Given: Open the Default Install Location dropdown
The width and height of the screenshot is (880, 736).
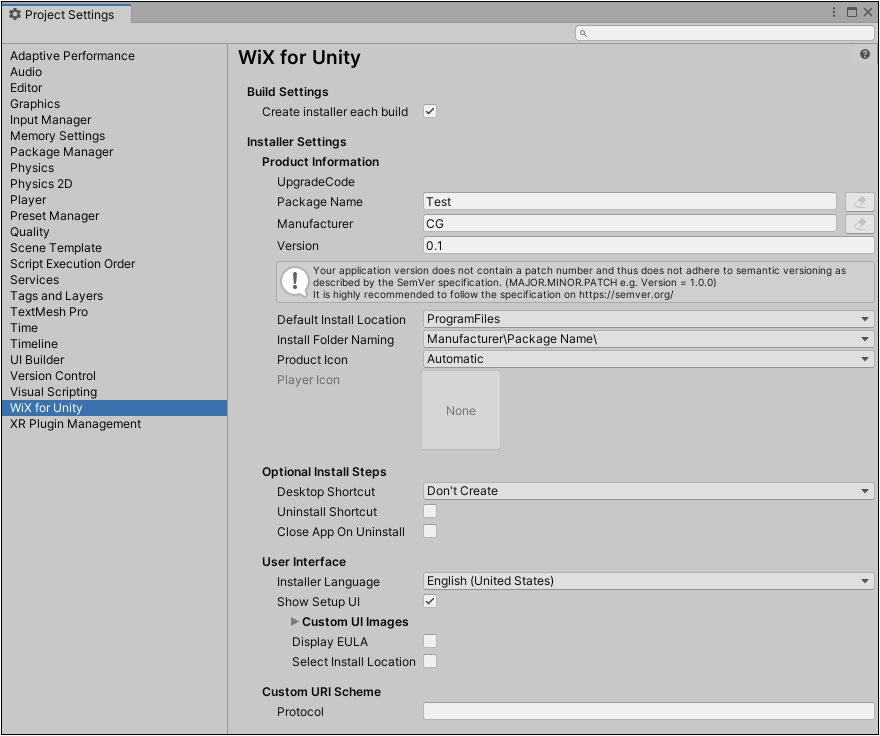Looking at the screenshot, I should point(648,319).
